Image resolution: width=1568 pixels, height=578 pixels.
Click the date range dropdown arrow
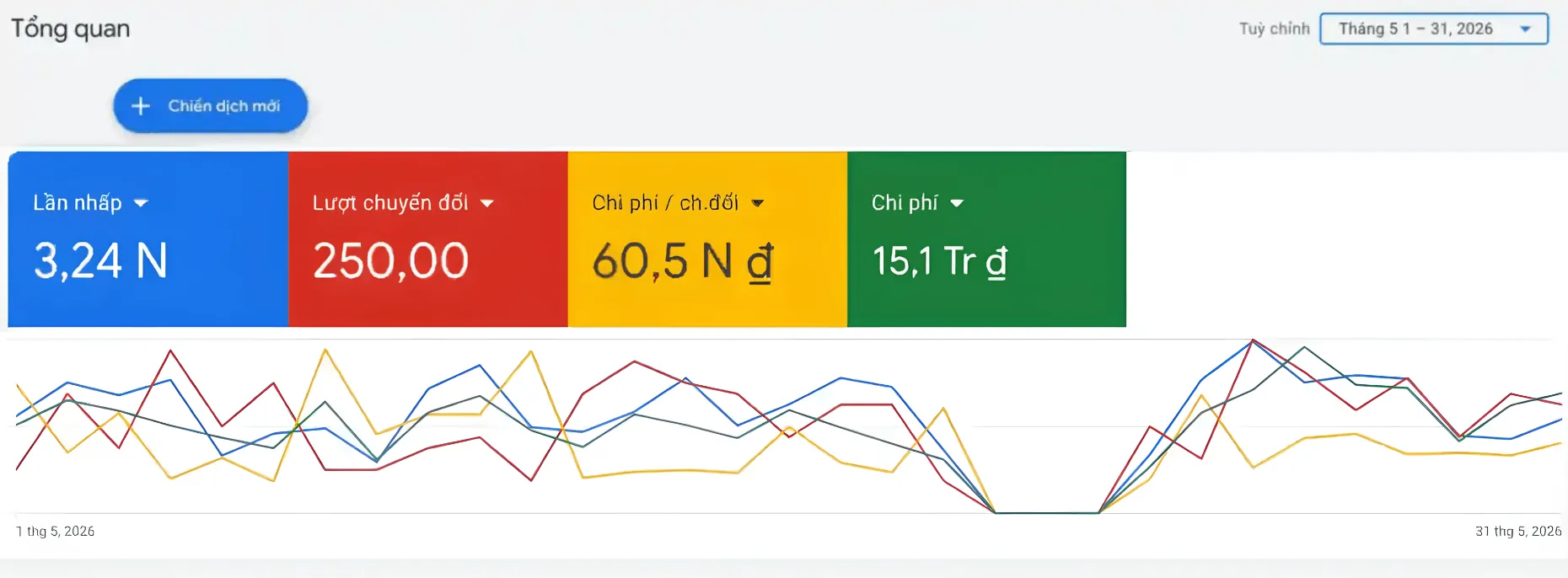coord(1525,29)
